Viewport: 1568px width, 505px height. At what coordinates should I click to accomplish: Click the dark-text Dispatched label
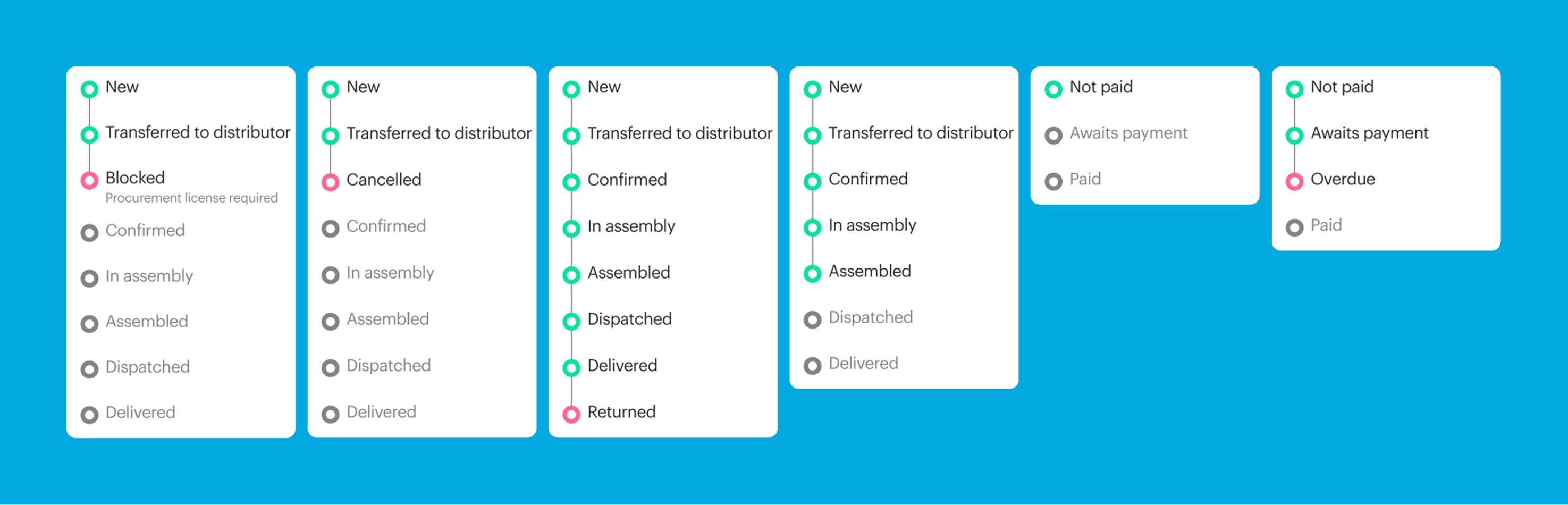point(629,319)
